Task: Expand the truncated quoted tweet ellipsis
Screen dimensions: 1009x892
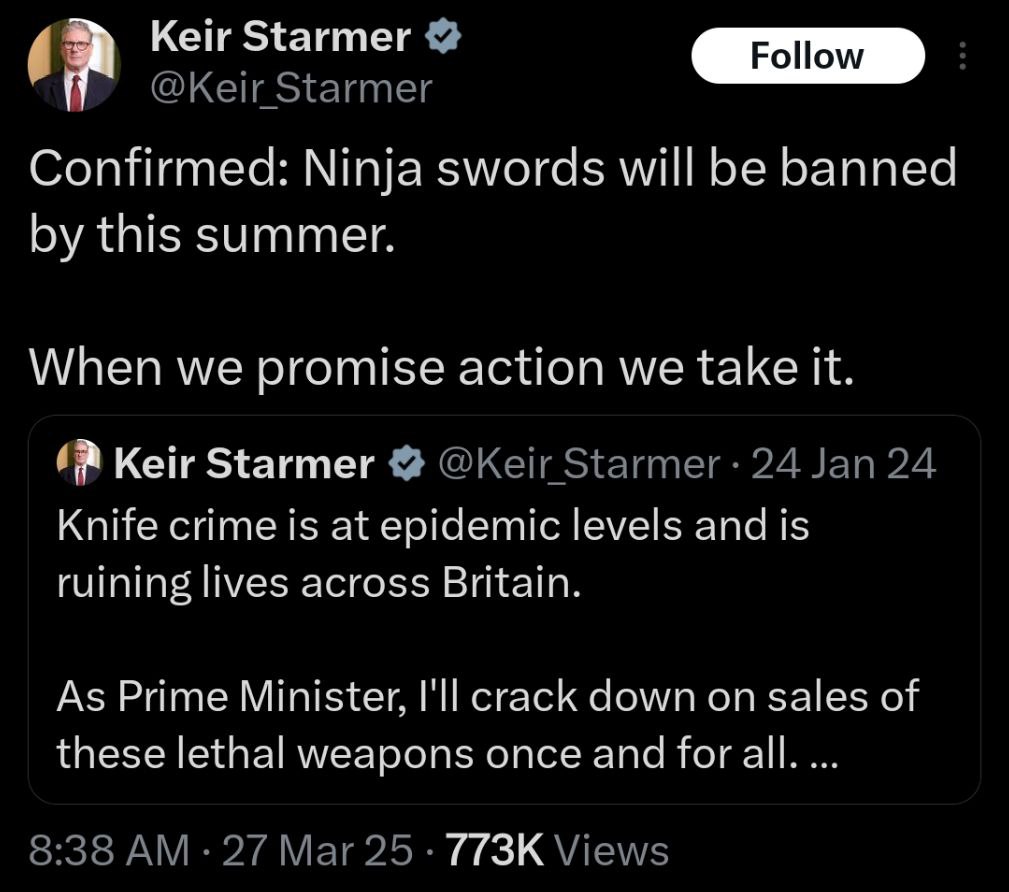Action: pos(822,759)
